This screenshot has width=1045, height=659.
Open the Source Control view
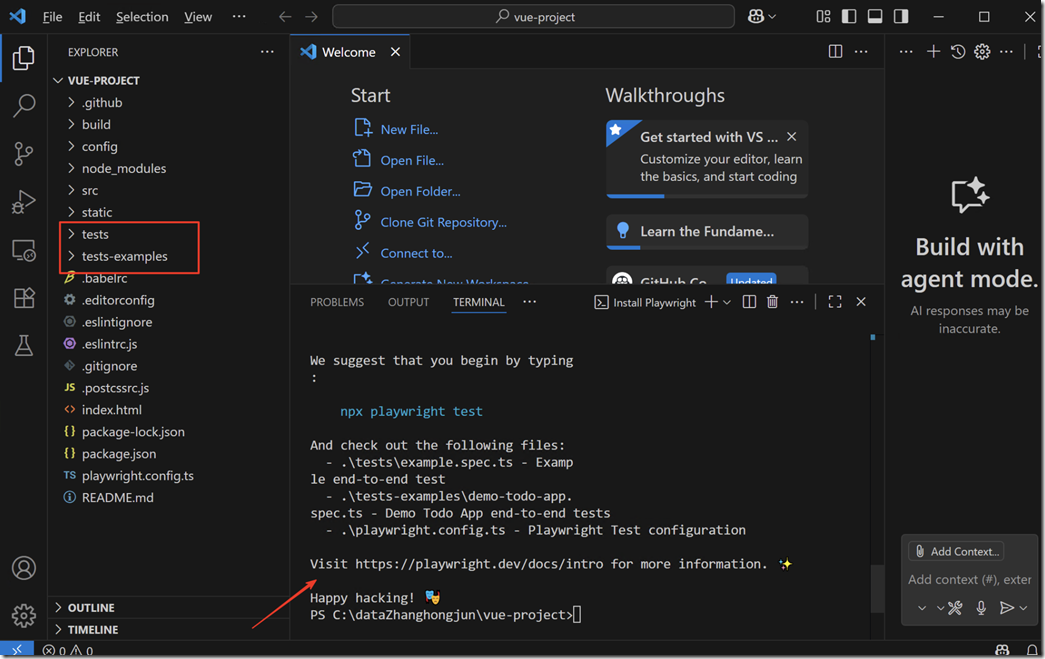tap(23, 153)
